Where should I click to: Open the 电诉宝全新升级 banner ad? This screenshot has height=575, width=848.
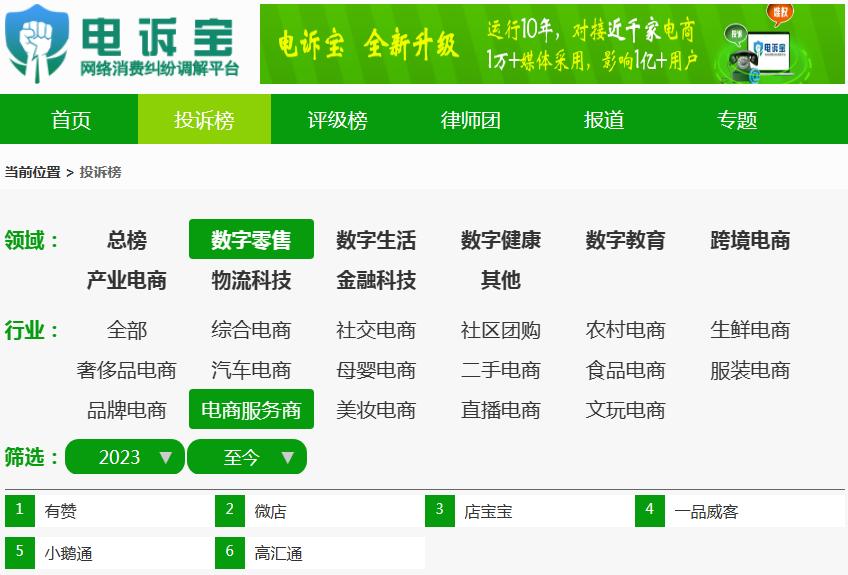pos(552,44)
